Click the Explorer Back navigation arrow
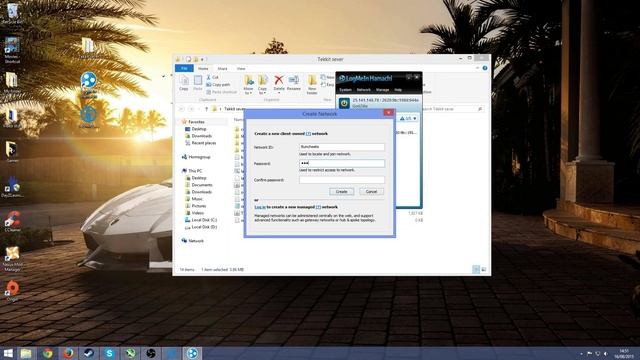640x360 pixels. [x=182, y=109]
